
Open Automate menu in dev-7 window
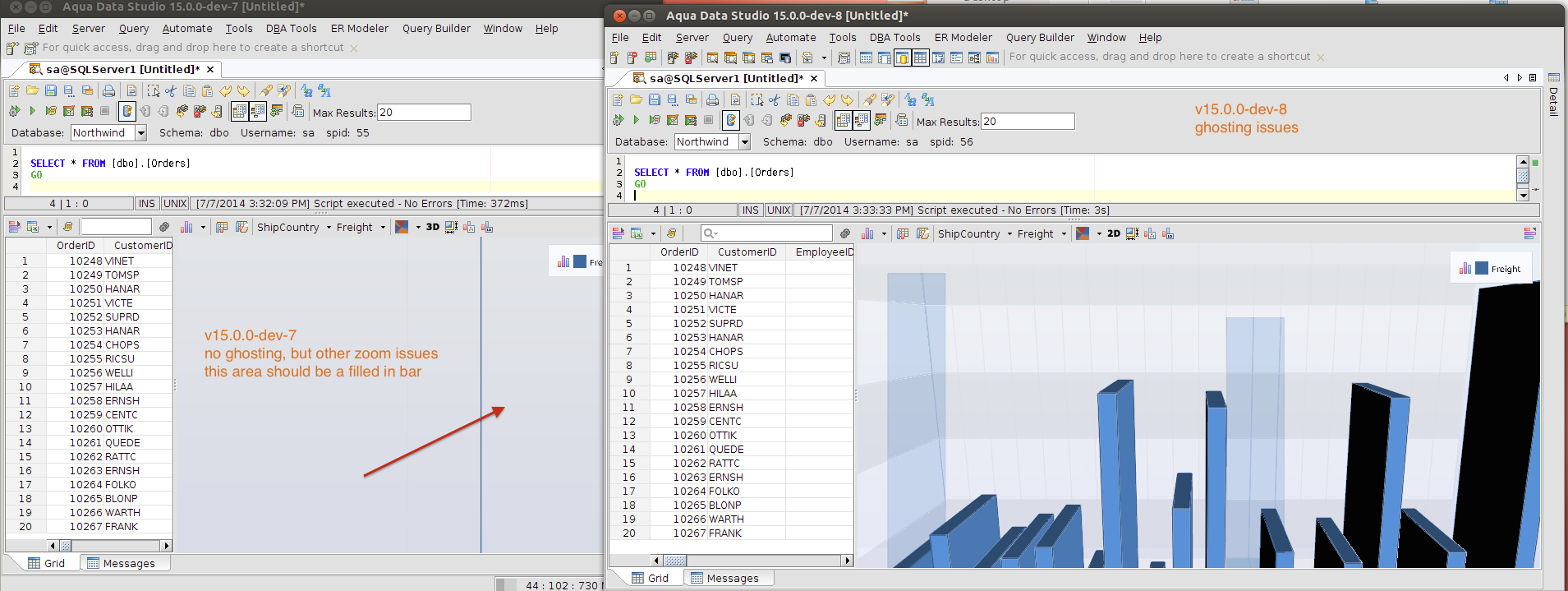tap(187, 28)
